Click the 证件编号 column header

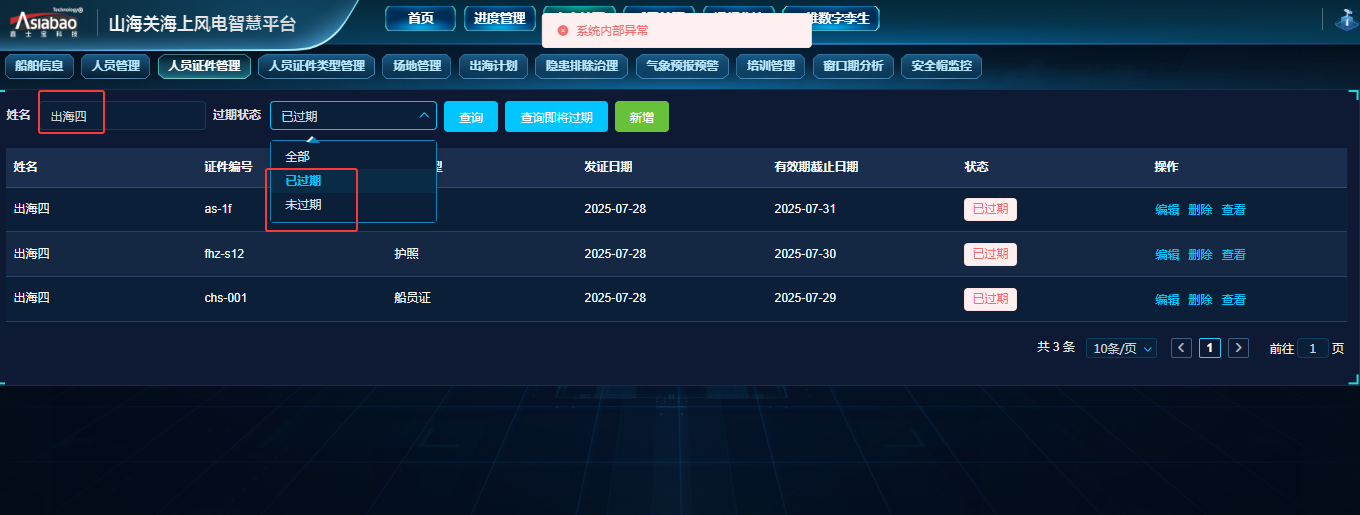point(228,167)
